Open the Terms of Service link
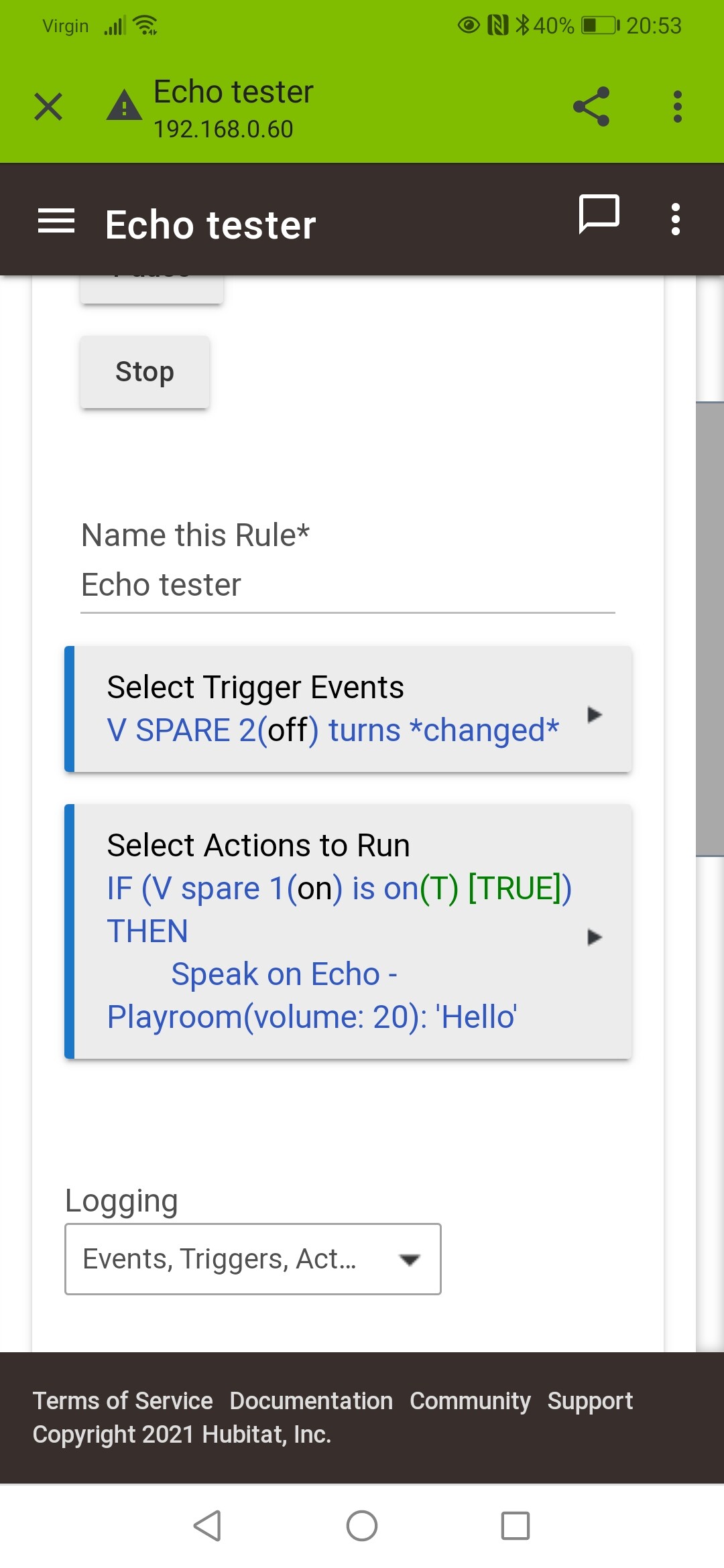This screenshot has width=724, height=1568. [x=123, y=1400]
